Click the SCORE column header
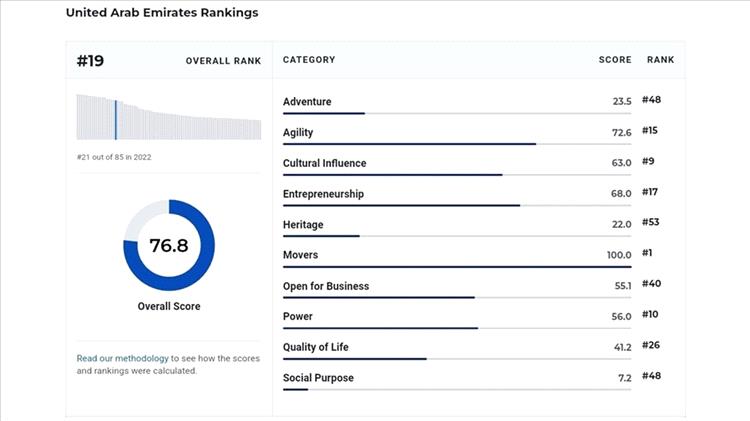The height and width of the screenshot is (421, 750). (614, 60)
